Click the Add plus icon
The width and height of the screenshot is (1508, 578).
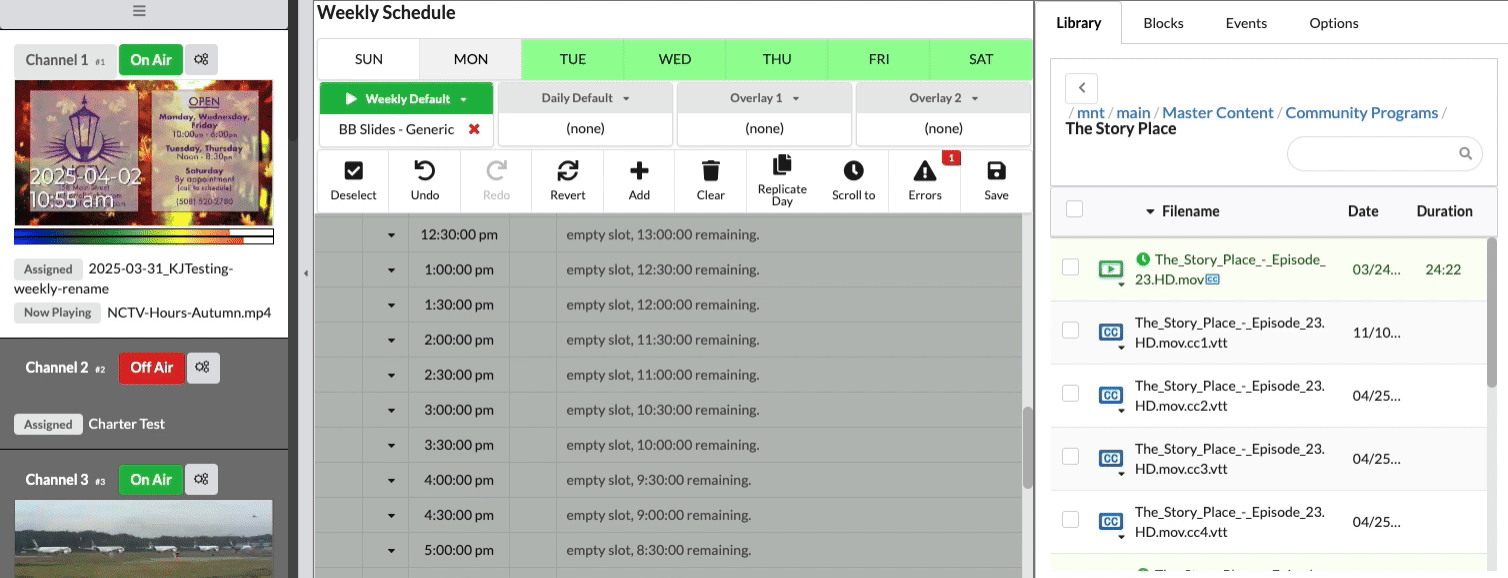pyautogui.click(x=639, y=171)
